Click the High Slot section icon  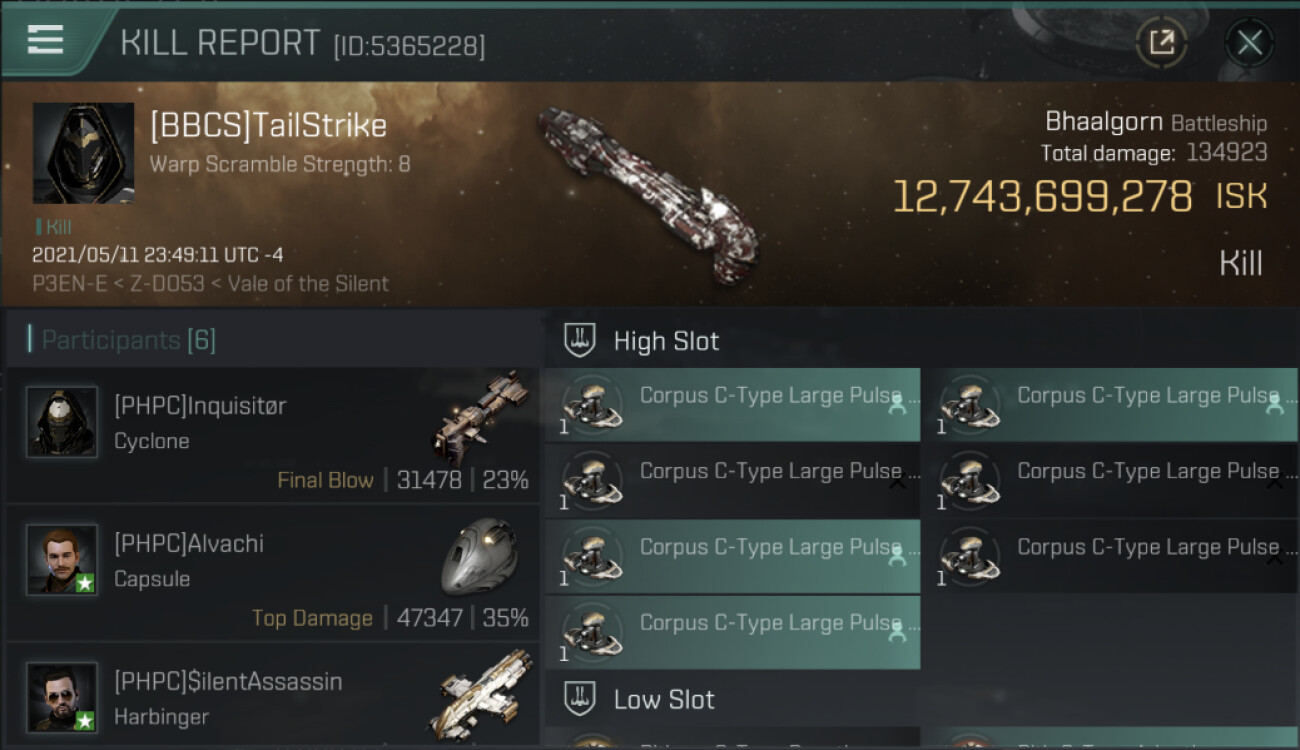[x=581, y=340]
